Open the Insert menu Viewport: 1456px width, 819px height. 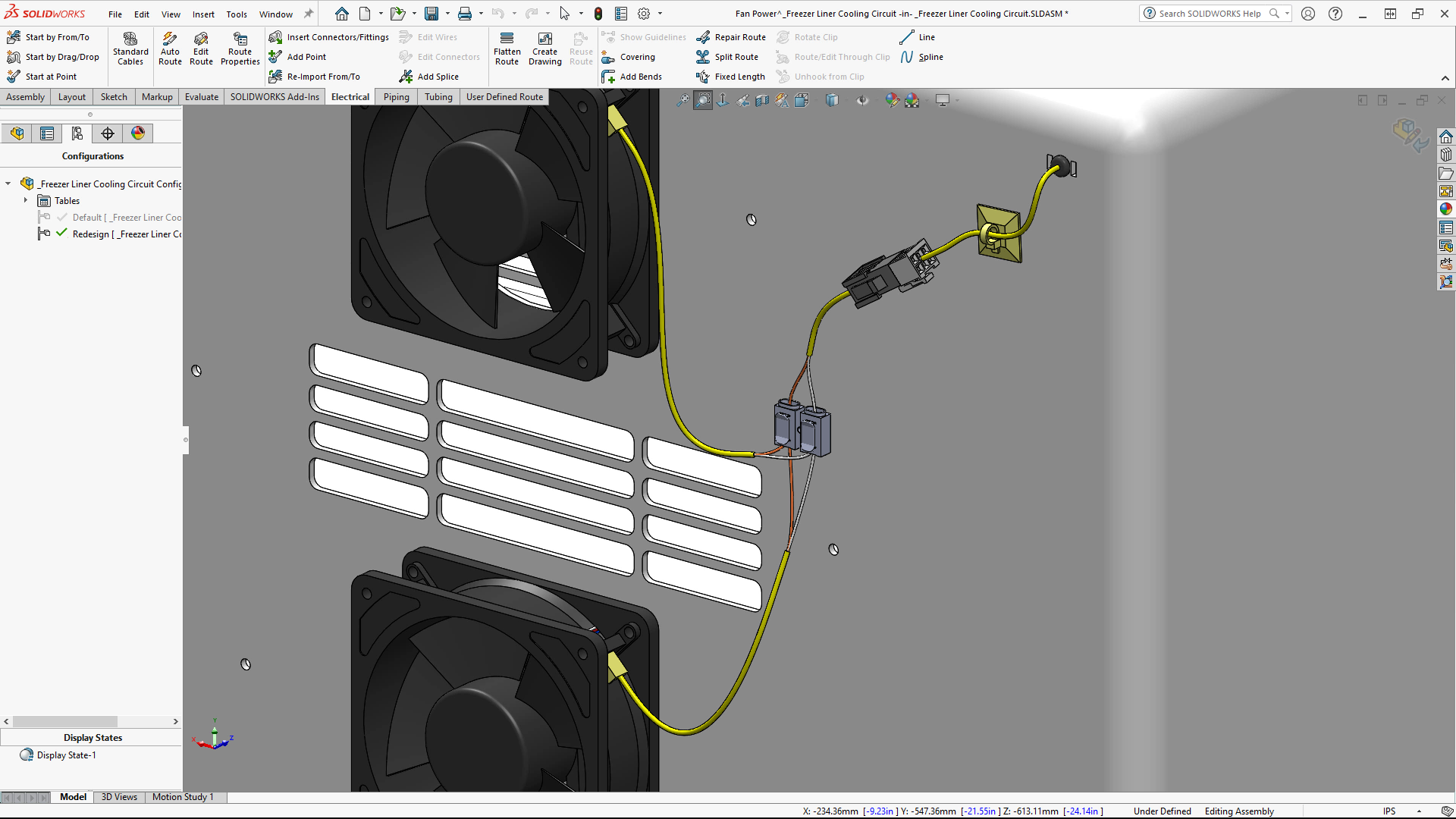pyautogui.click(x=203, y=14)
